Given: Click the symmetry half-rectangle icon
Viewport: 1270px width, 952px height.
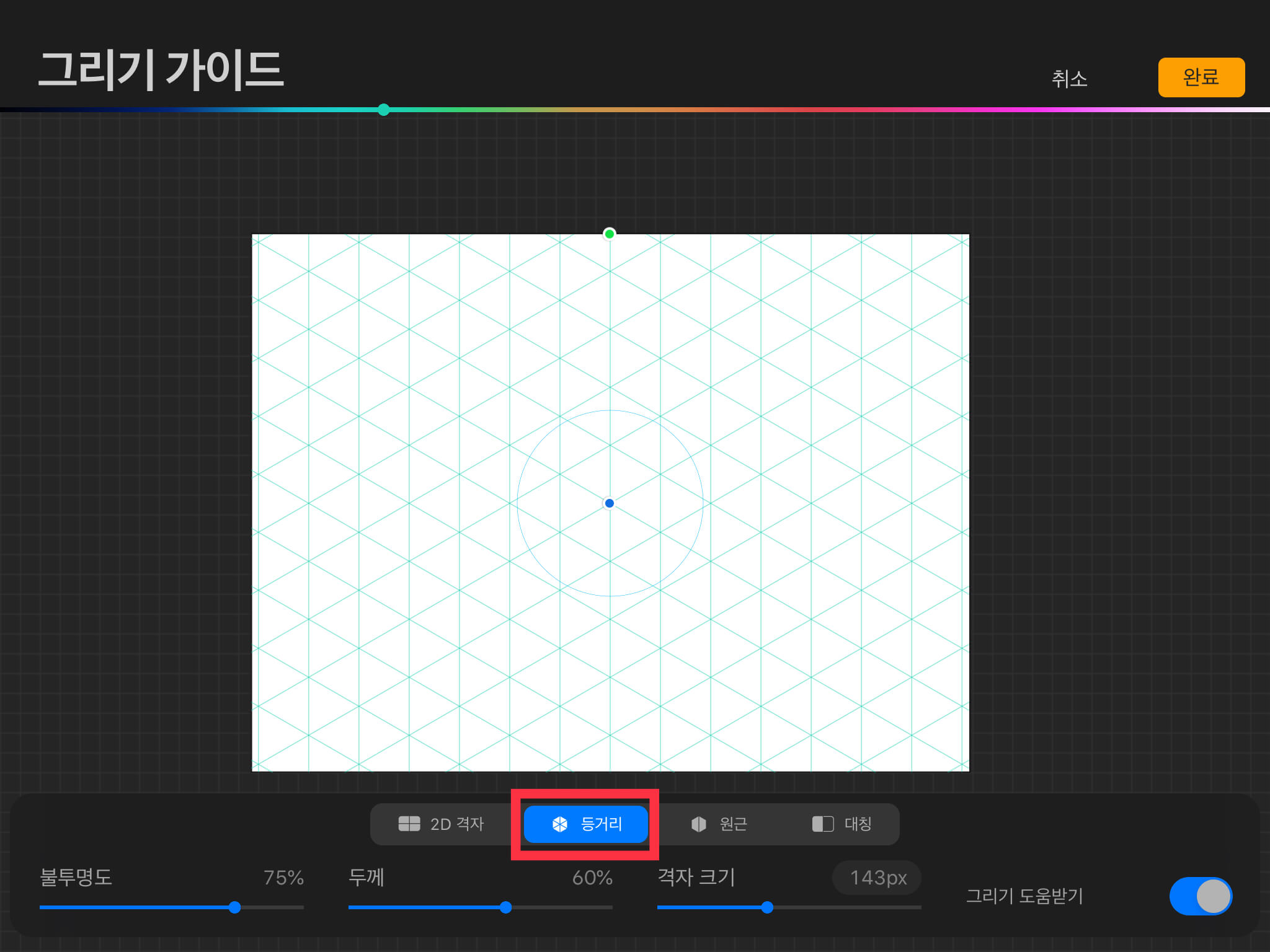Looking at the screenshot, I should click(822, 824).
